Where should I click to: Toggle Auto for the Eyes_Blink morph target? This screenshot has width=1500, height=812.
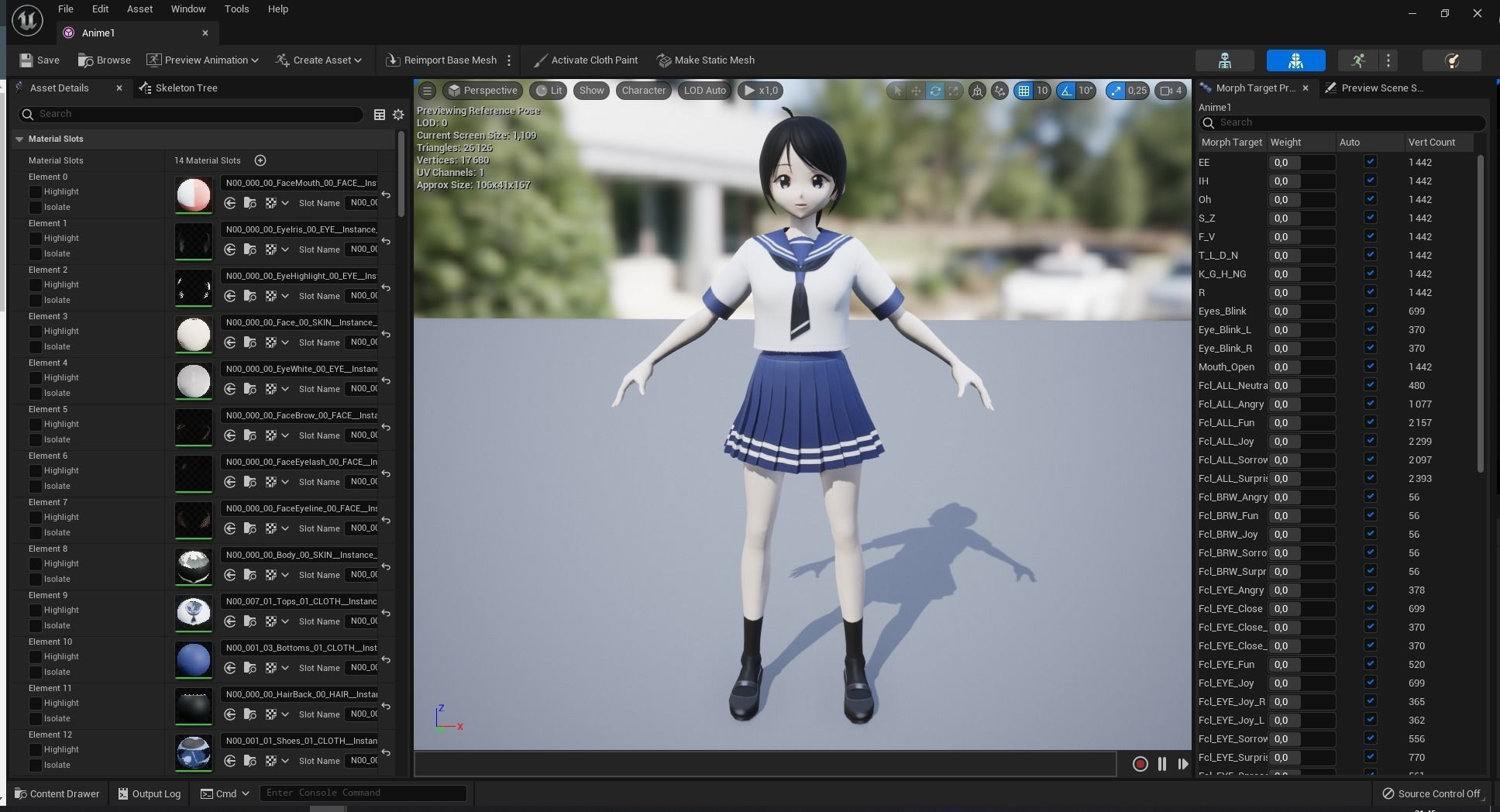coord(1370,311)
